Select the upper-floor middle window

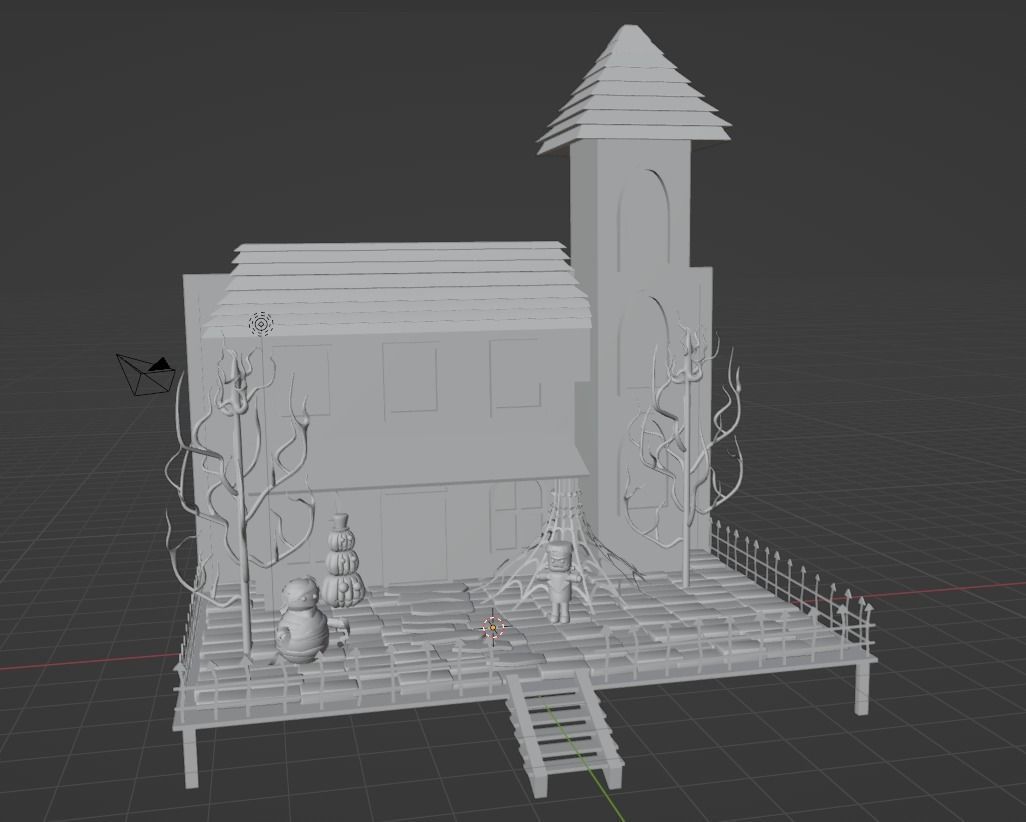click(410, 378)
